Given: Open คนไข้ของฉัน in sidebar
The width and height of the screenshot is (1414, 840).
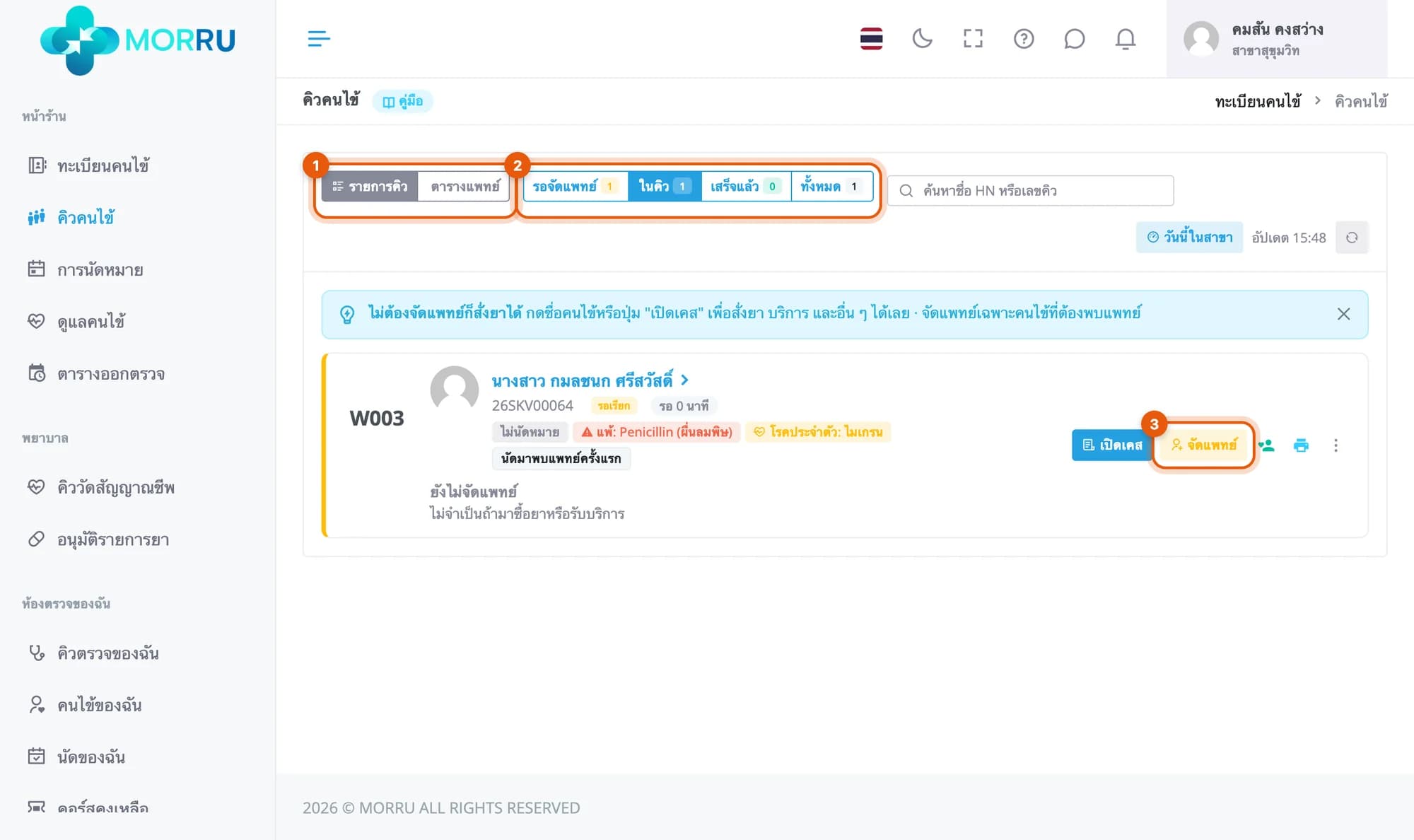Looking at the screenshot, I should [99, 705].
